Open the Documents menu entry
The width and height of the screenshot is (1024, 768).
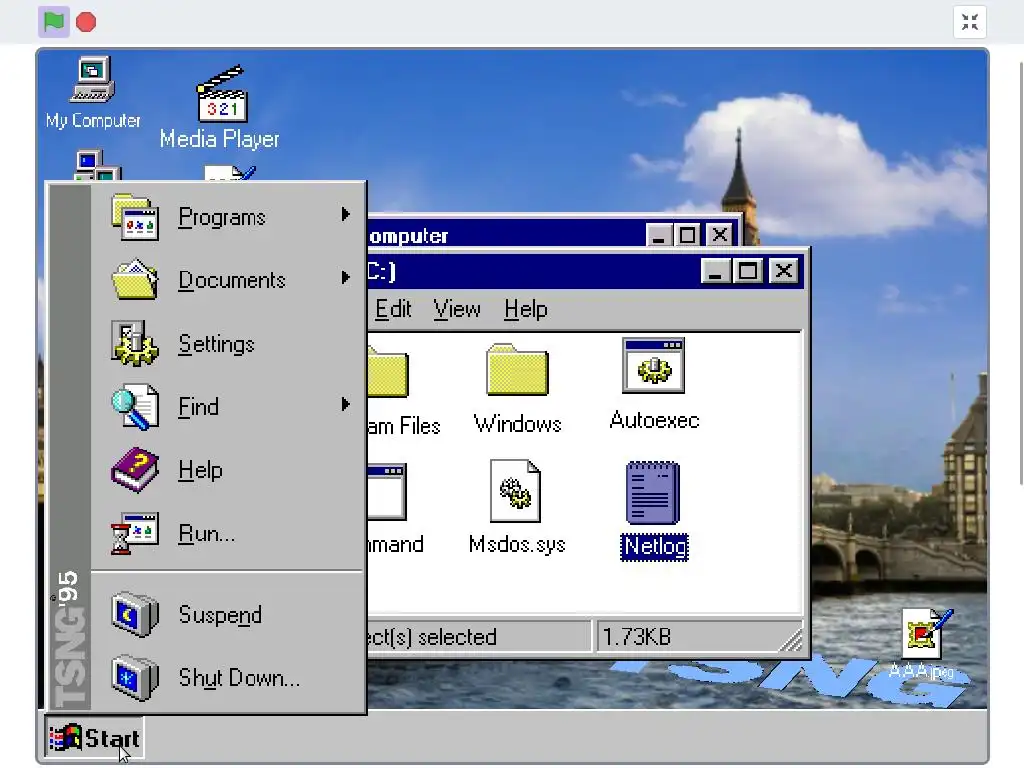(x=229, y=280)
